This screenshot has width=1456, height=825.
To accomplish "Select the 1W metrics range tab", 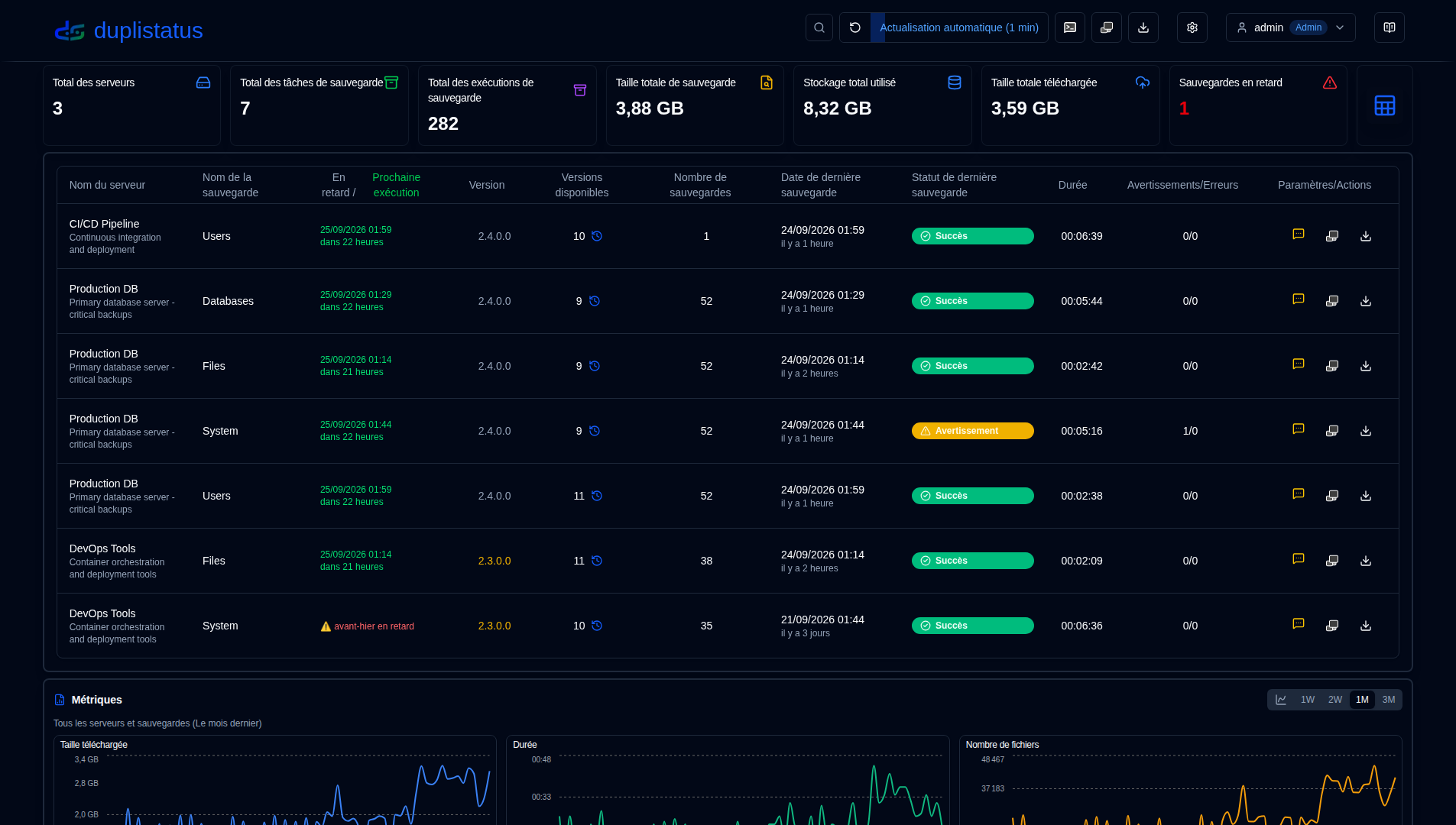I will tap(1307, 700).
